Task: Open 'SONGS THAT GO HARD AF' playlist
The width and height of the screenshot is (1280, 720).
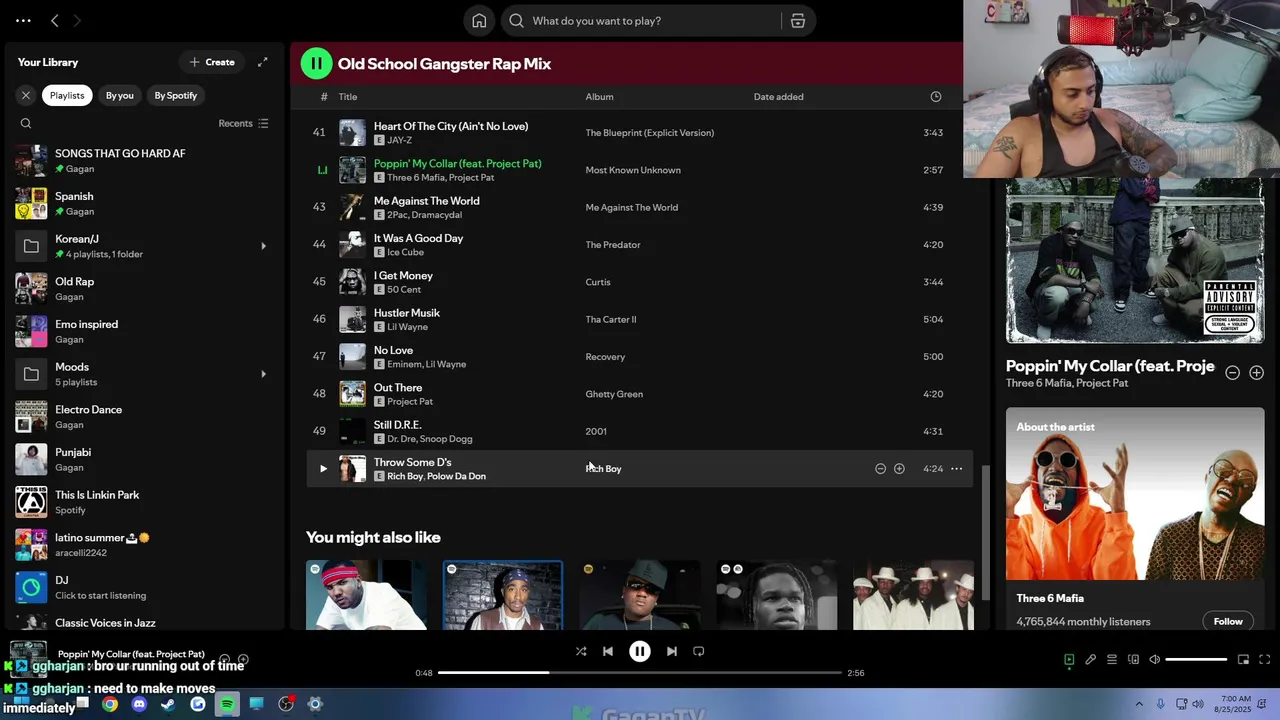Action: pos(145,161)
